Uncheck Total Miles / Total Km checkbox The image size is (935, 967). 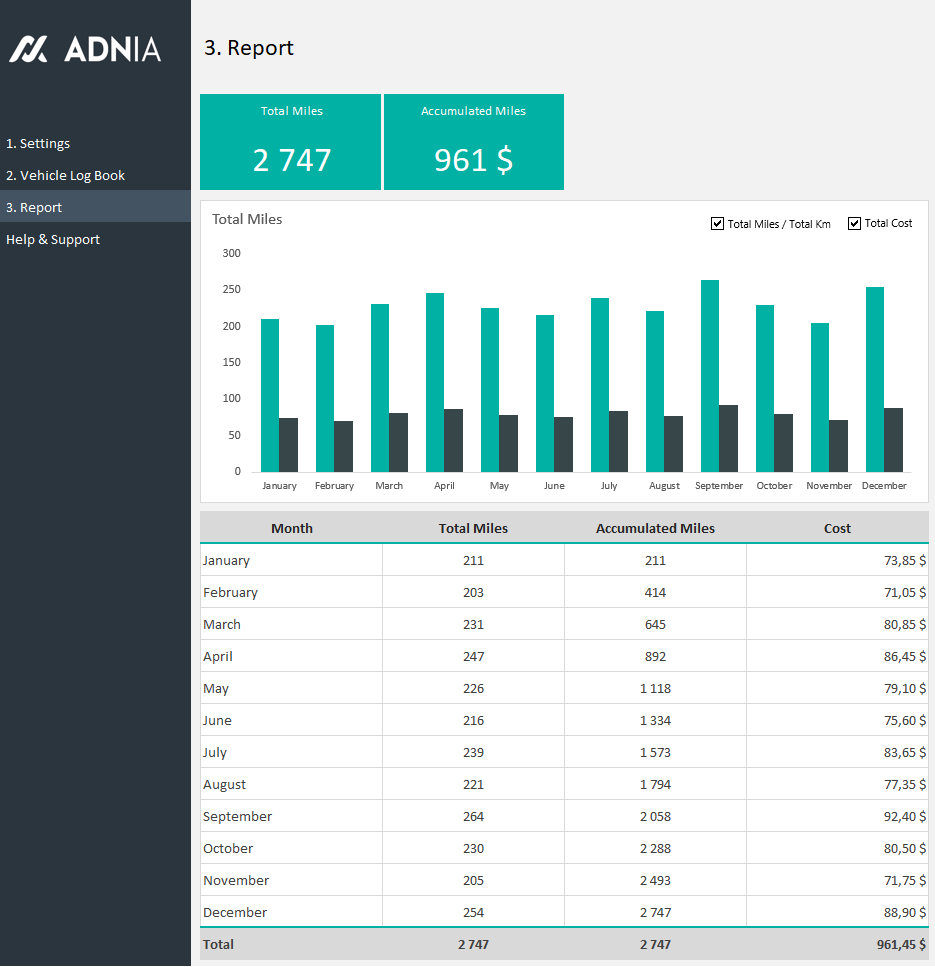click(x=717, y=224)
